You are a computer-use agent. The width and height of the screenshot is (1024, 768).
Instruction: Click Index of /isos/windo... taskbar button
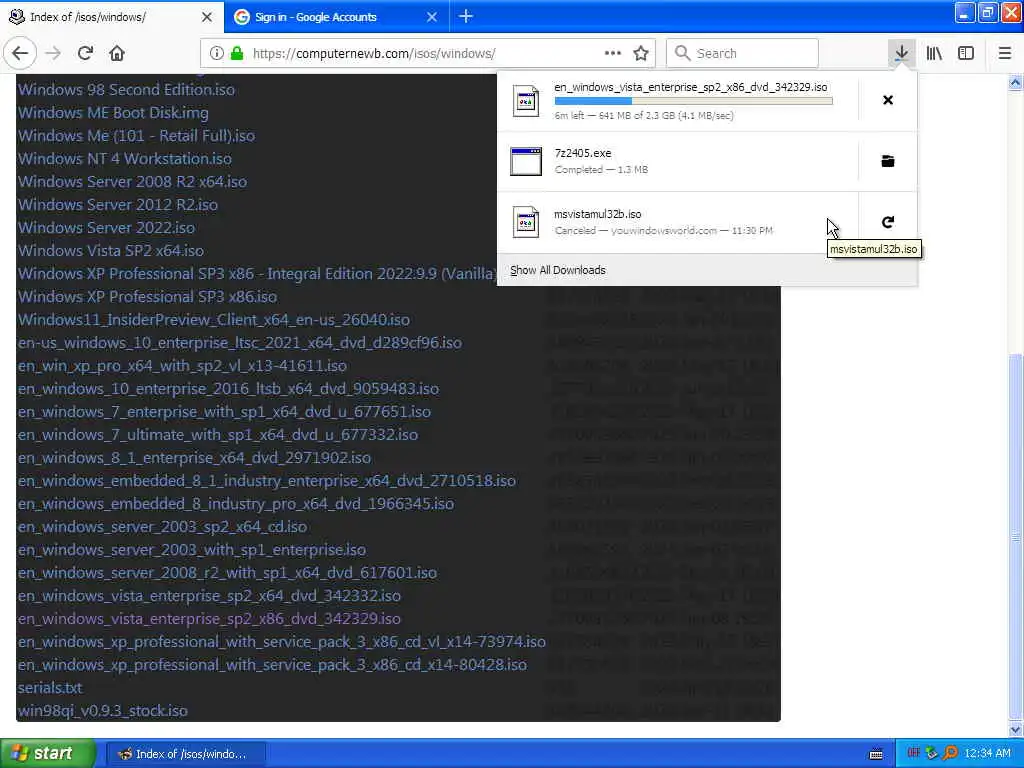[x=185, y=754]
